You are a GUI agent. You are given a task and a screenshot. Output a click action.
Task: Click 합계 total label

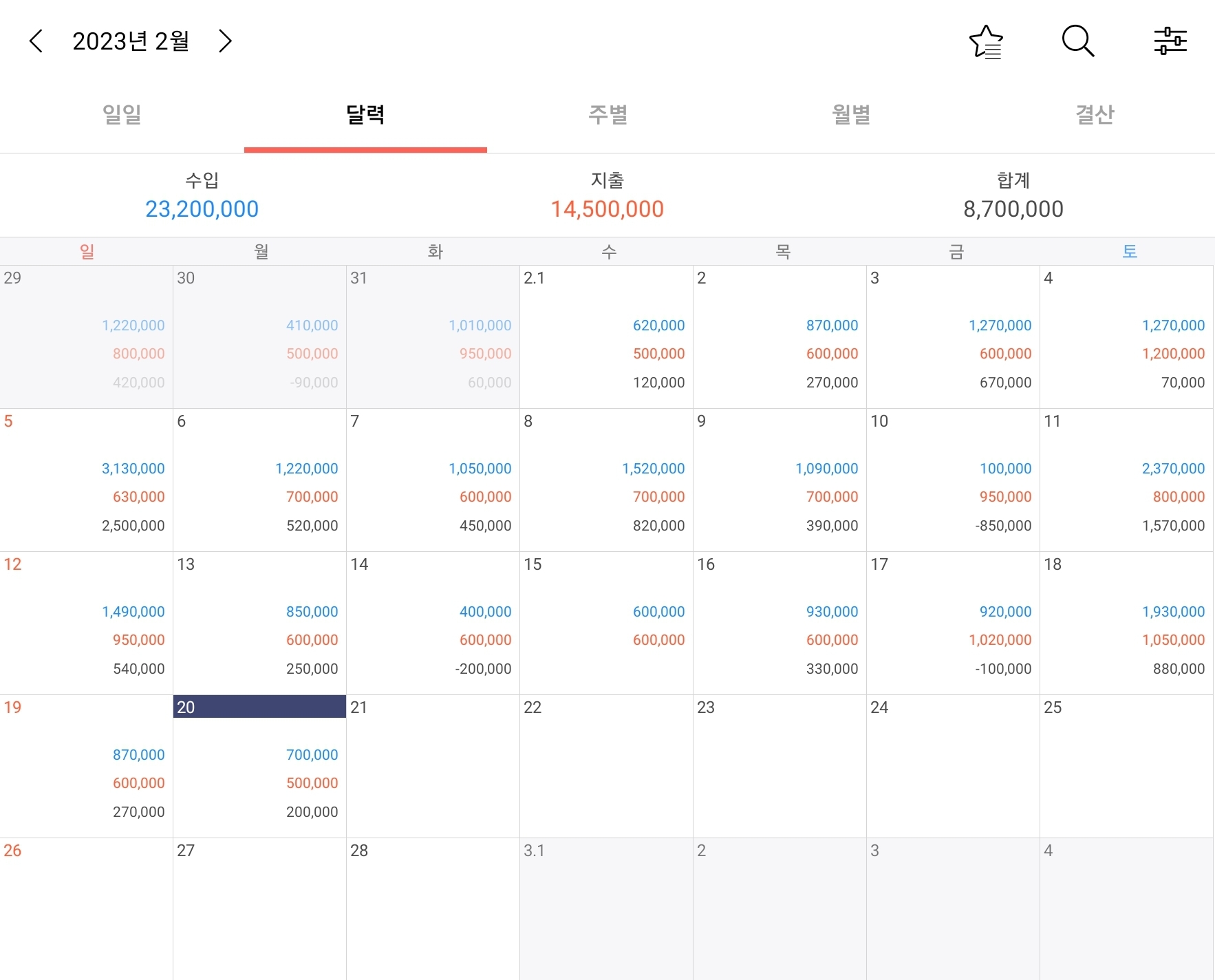1013,180
